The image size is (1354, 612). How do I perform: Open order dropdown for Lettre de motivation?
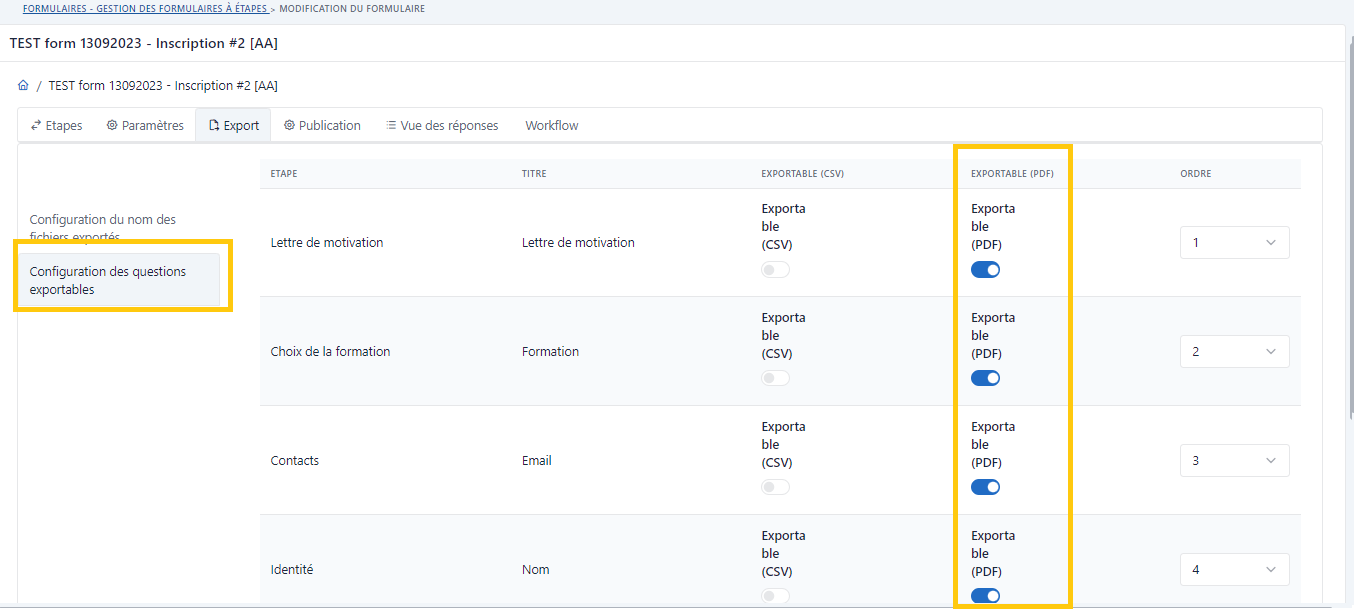coord(1234,243)
